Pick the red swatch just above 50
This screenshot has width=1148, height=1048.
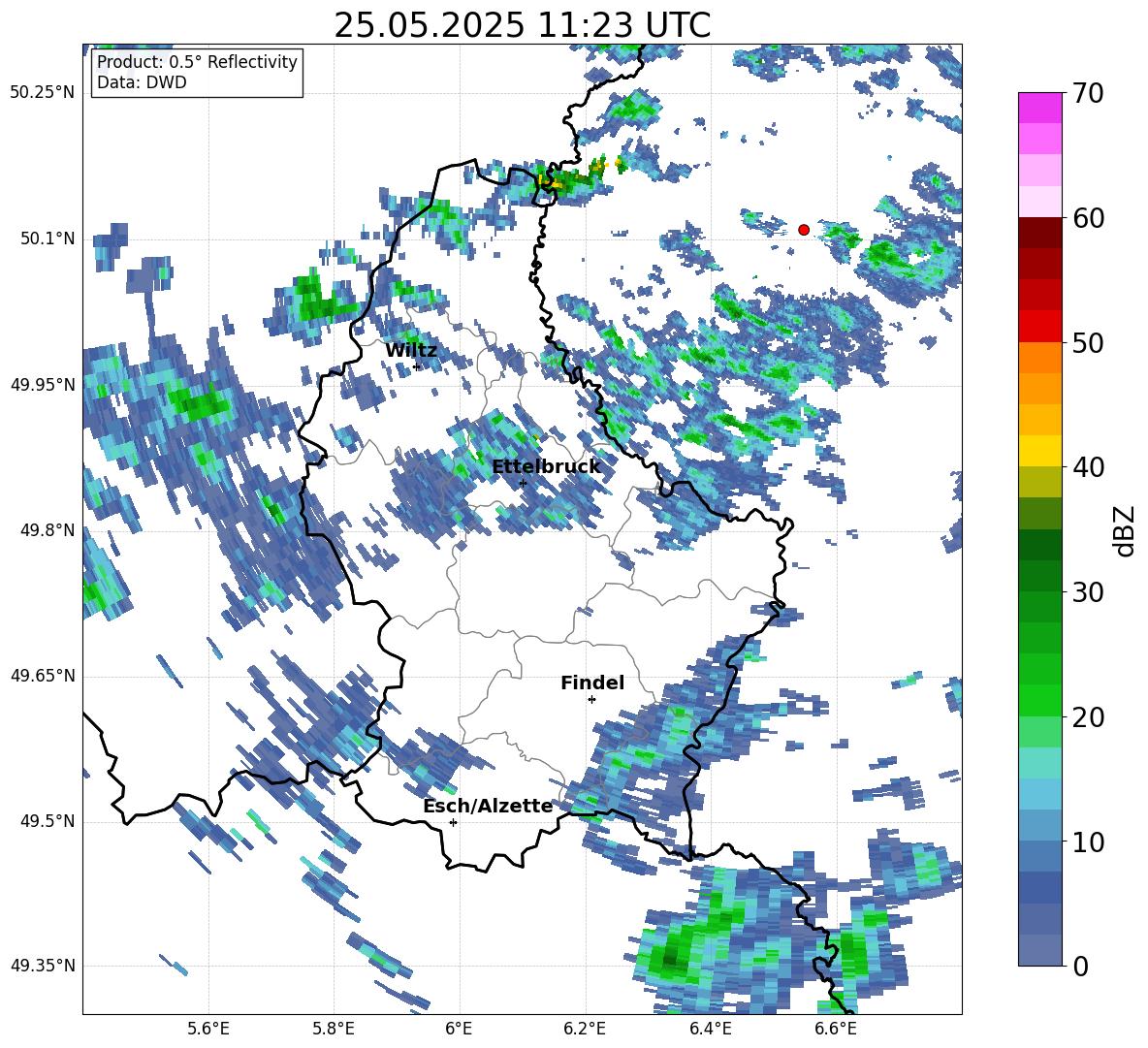coord(1039,327)
